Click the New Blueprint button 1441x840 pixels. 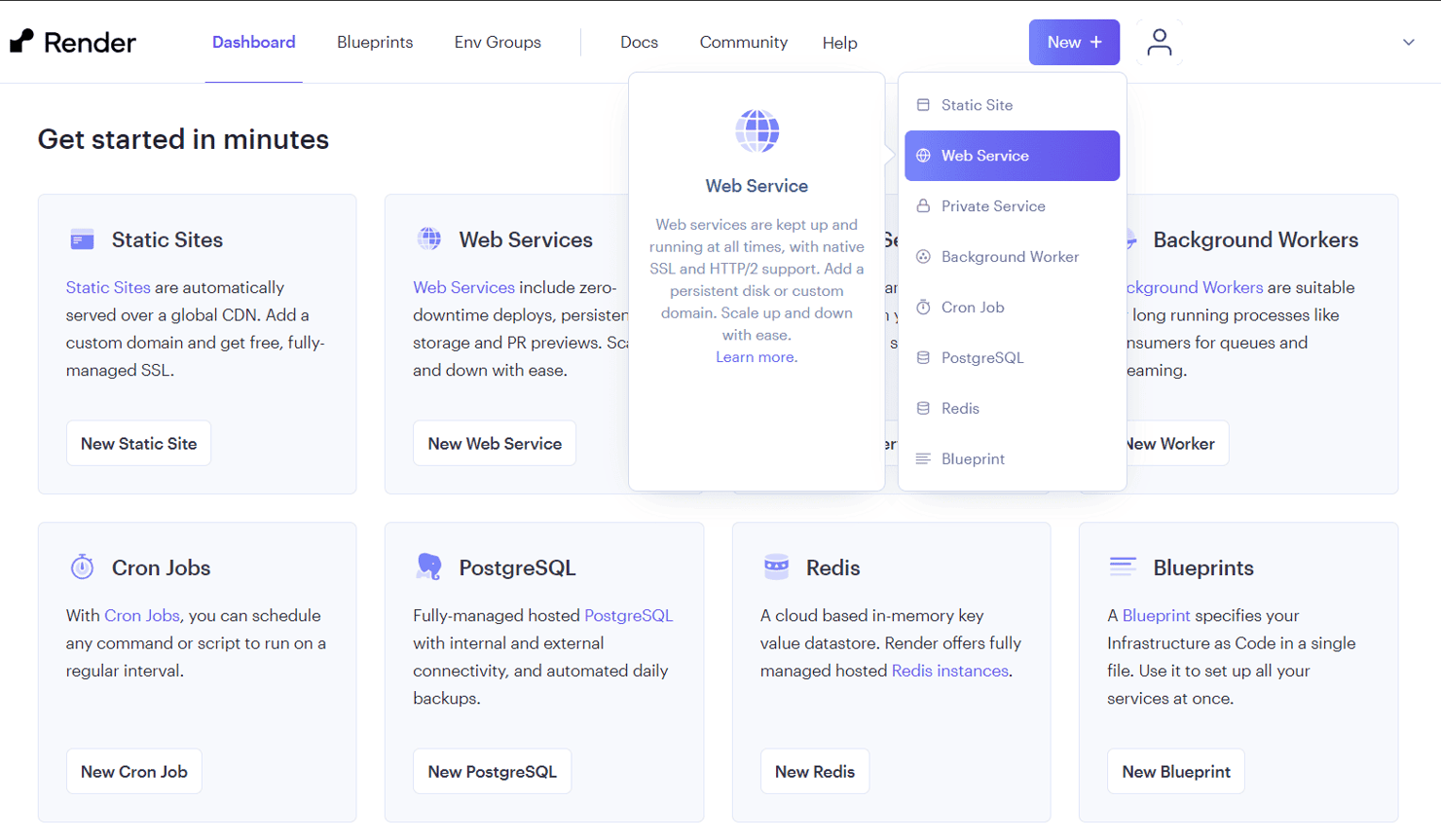1176,771
